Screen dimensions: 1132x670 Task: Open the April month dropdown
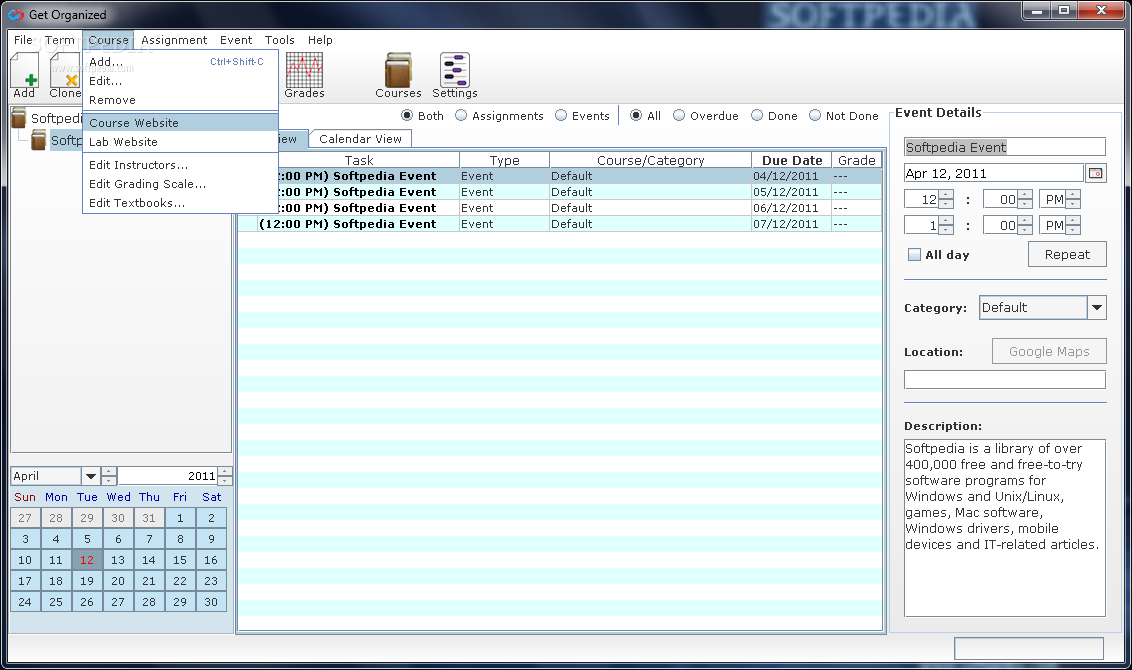(90, 476)
